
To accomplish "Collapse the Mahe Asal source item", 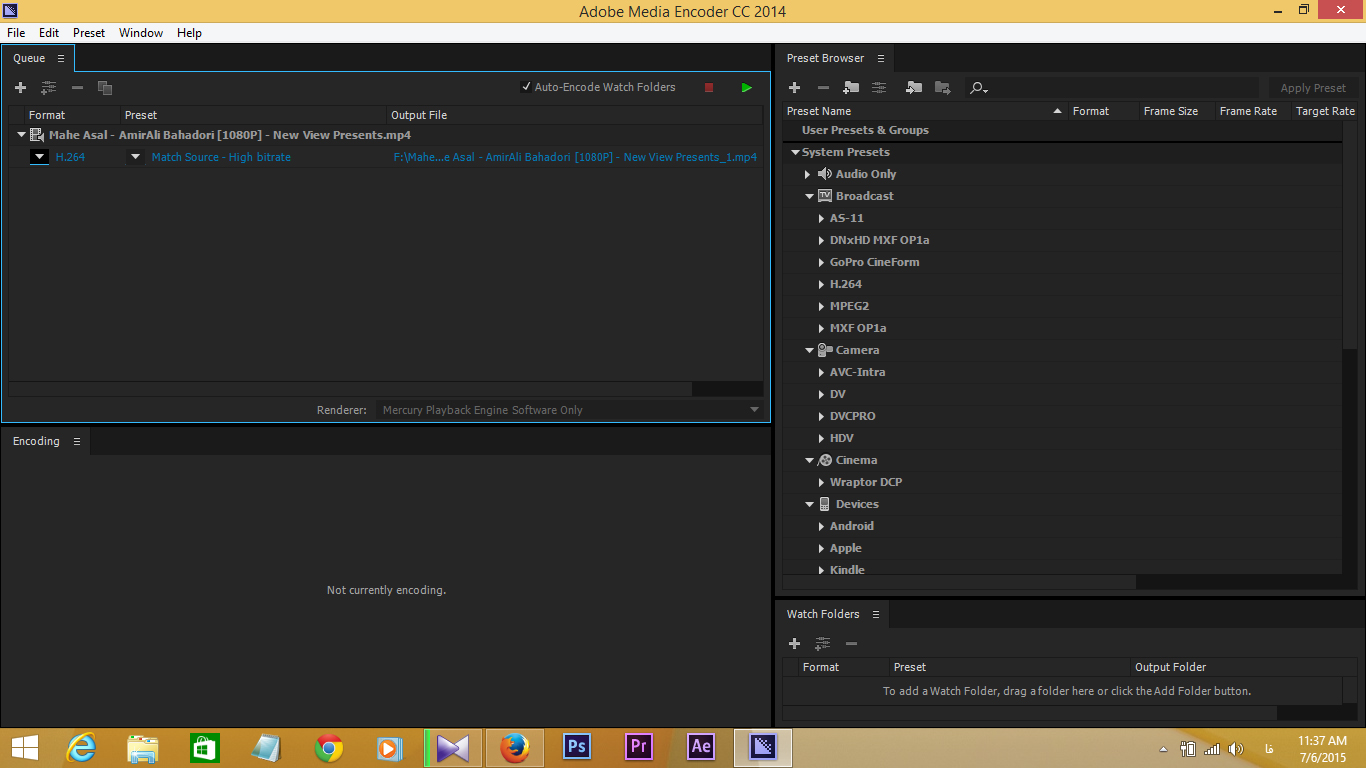I will click(x=21, y=135).
